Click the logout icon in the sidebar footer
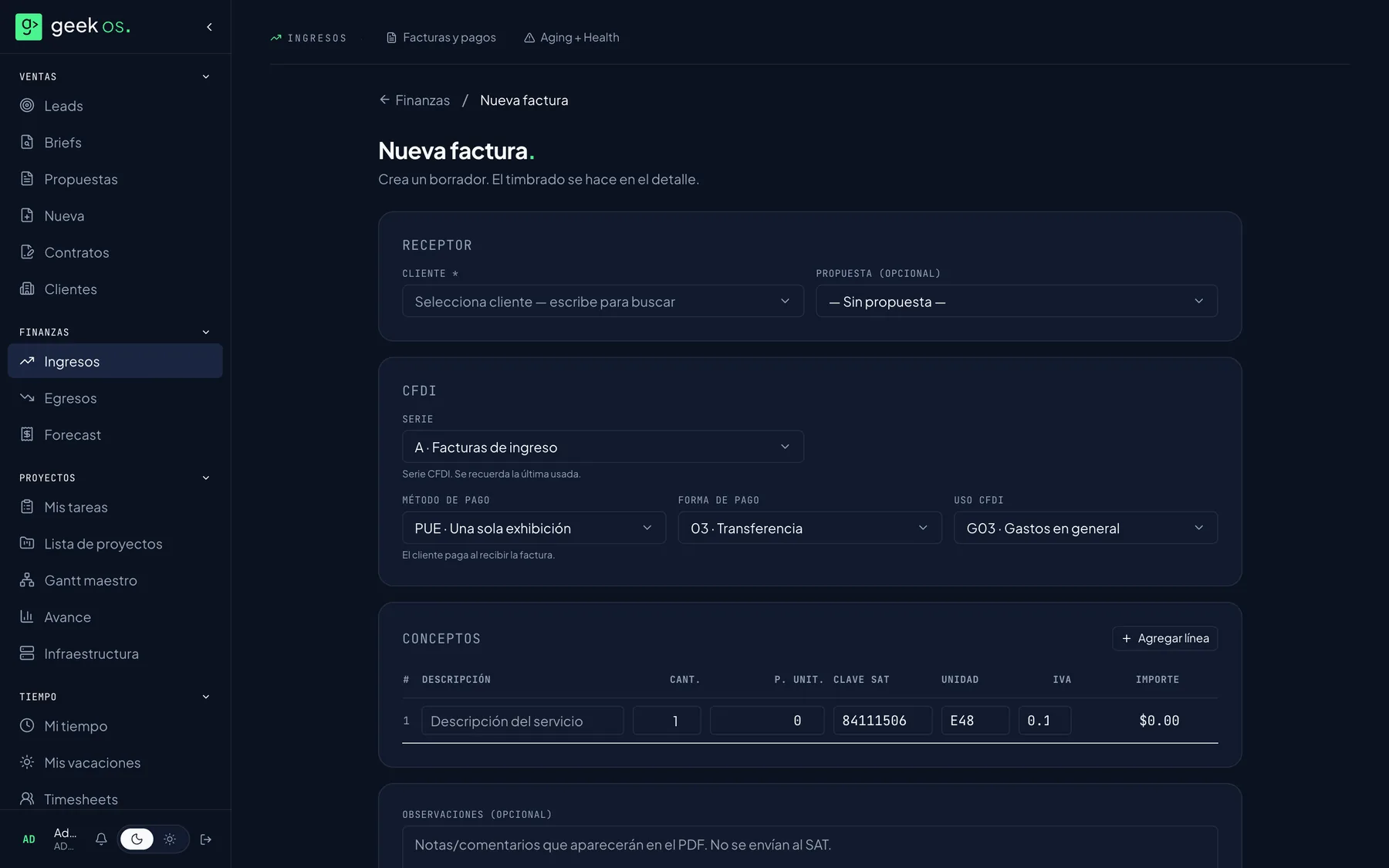This screenshot has height=868, width=1389. click(x=206, y=839)
